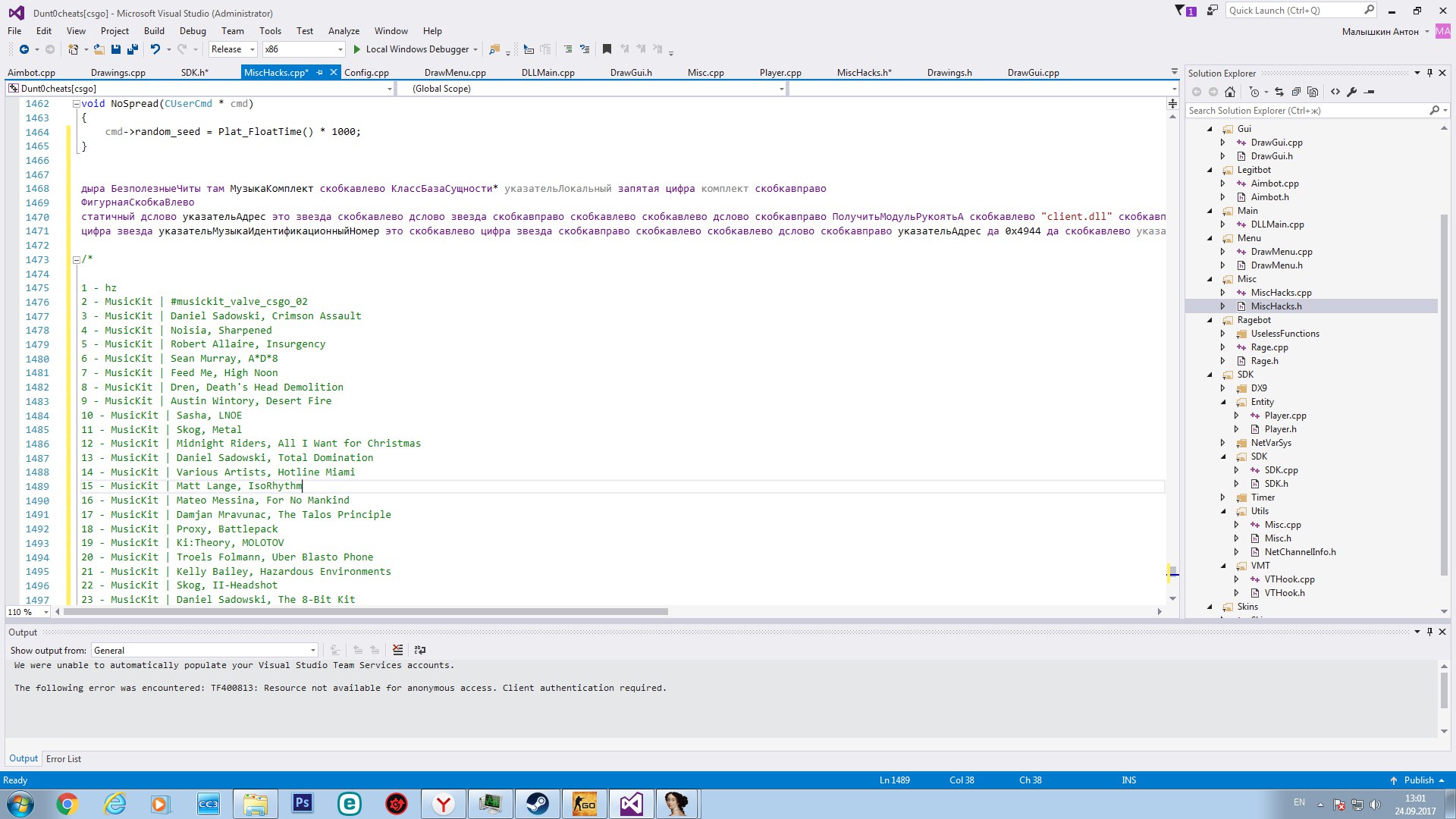The image size is (1456, 819).
Task: Collapse all in Solution Explorer icon
Action: coord(1296,92)
